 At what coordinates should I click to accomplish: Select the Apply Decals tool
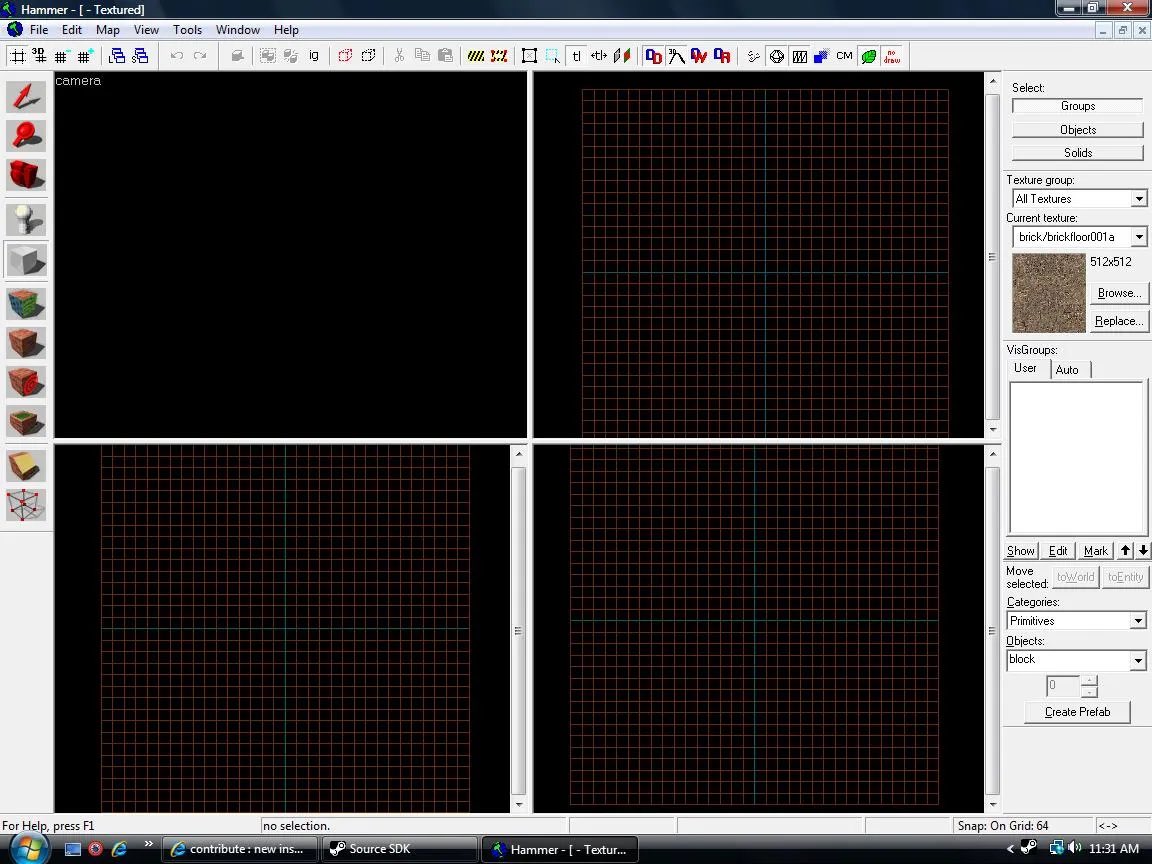pyautogui.click(x=26, y=381)
